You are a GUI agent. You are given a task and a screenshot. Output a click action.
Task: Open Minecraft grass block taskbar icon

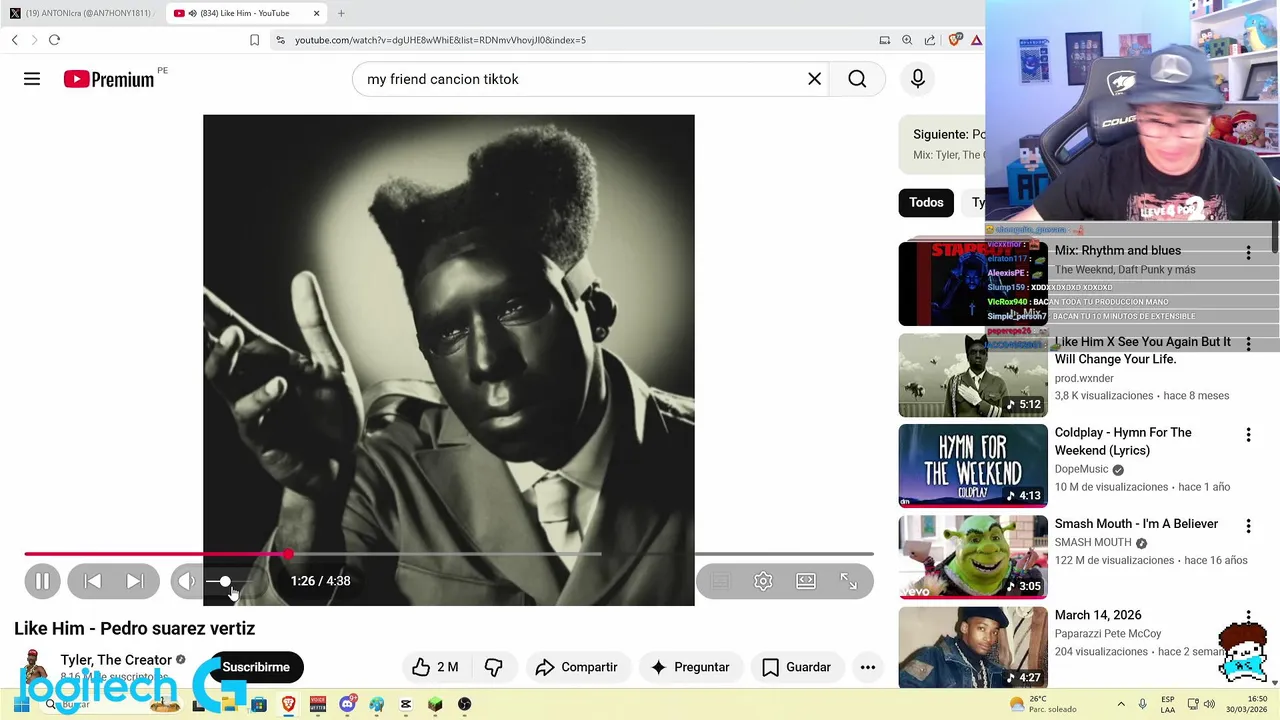[x=435, y=704]
